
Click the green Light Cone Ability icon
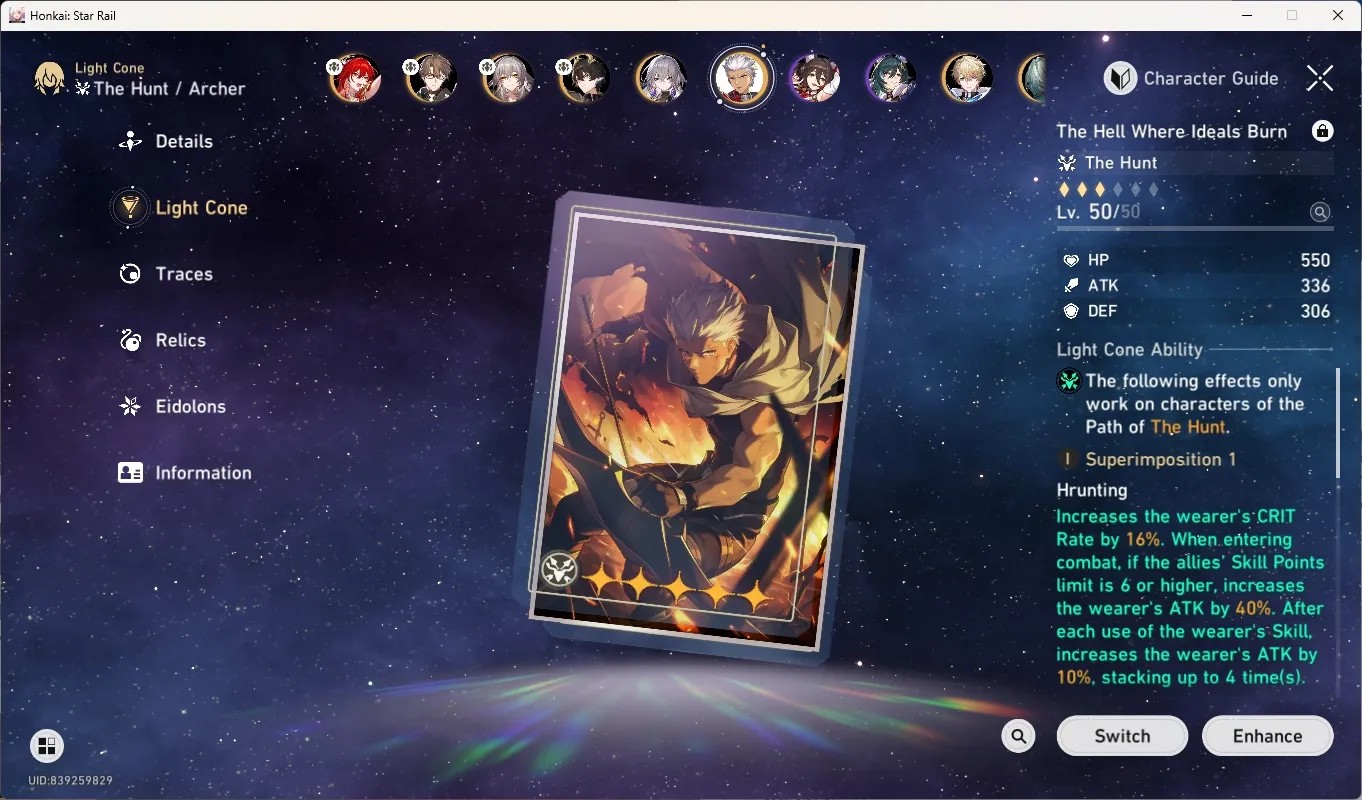1069,381
